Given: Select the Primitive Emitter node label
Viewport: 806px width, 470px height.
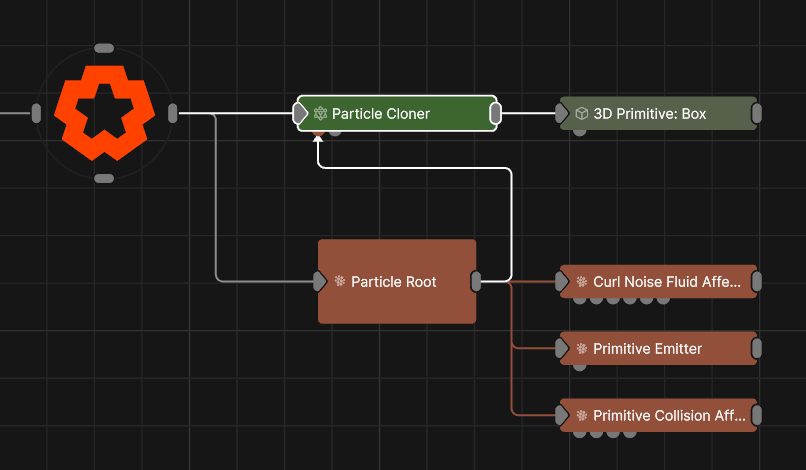Looking at the screenshot, I should click(647, 349).
